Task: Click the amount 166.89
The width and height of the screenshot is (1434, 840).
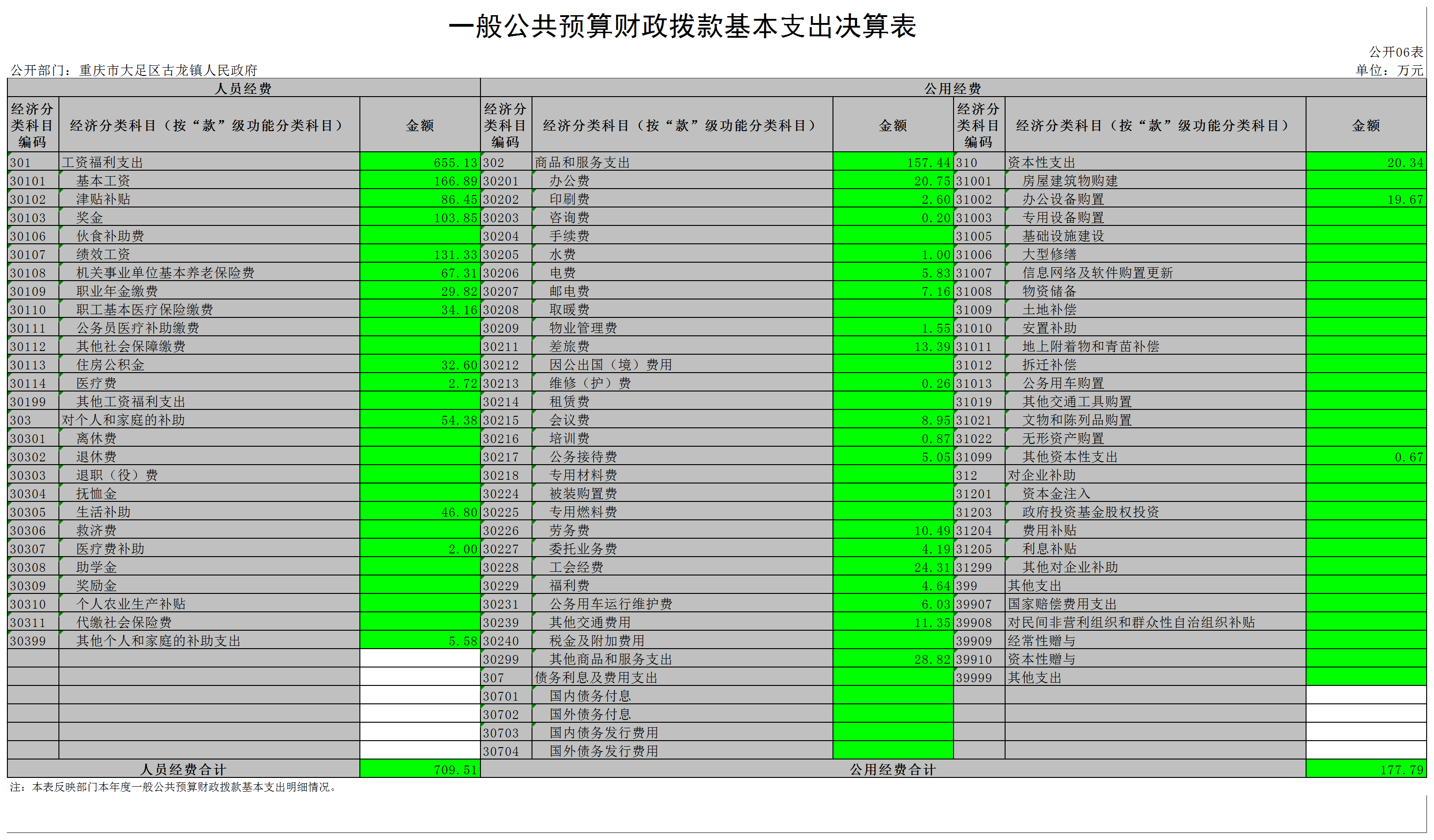Action: [x=420, y=181]
